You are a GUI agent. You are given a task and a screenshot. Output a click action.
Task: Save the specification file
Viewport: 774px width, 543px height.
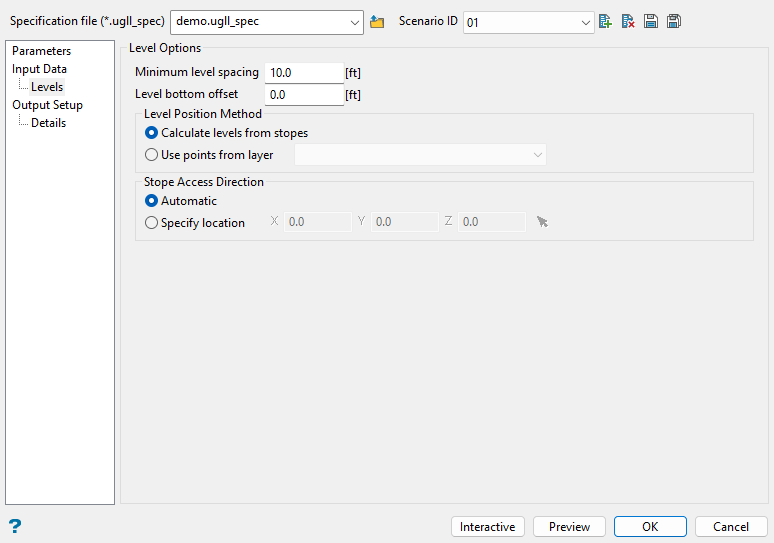point(651,22)
